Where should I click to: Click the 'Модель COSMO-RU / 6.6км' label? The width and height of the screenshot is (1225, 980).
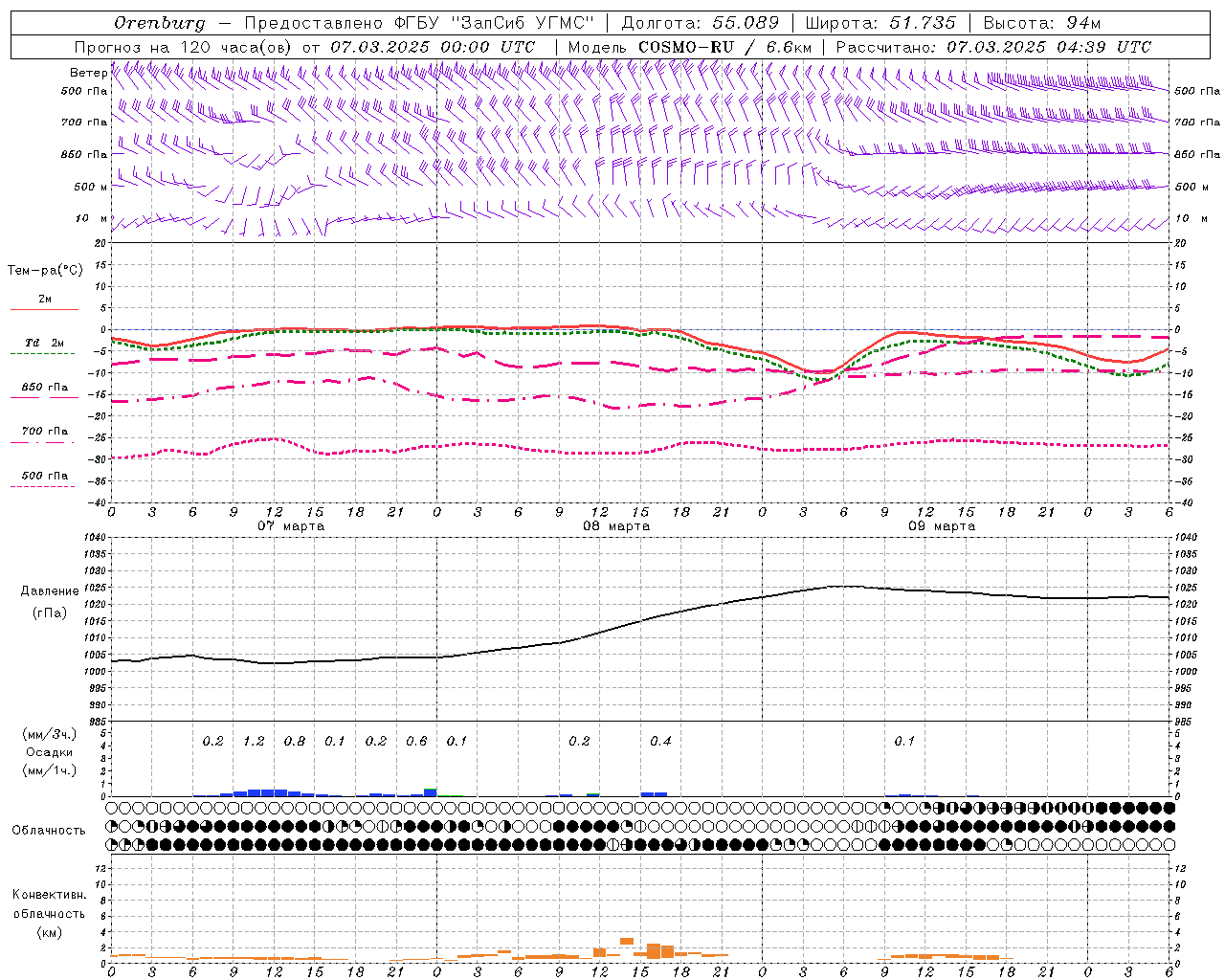[690, 47]
